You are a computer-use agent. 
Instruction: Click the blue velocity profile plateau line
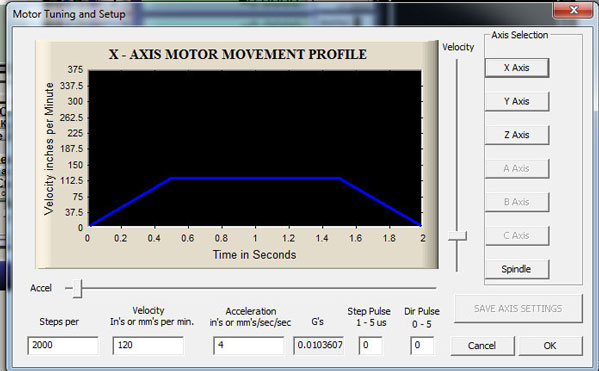(x=255, y=178)
